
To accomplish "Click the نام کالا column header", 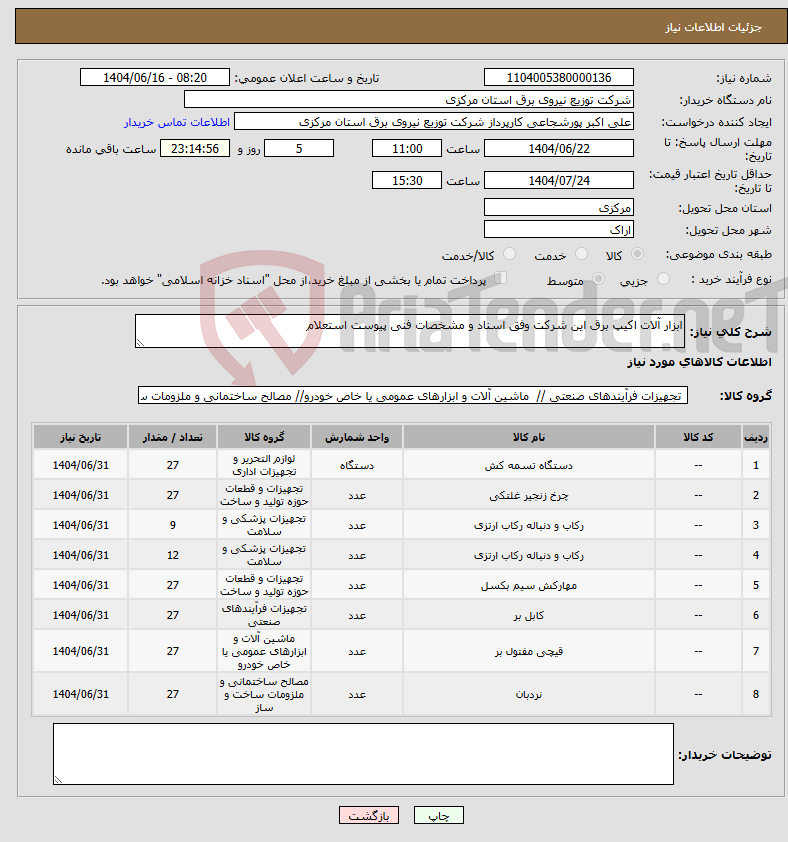I will 529,437.
